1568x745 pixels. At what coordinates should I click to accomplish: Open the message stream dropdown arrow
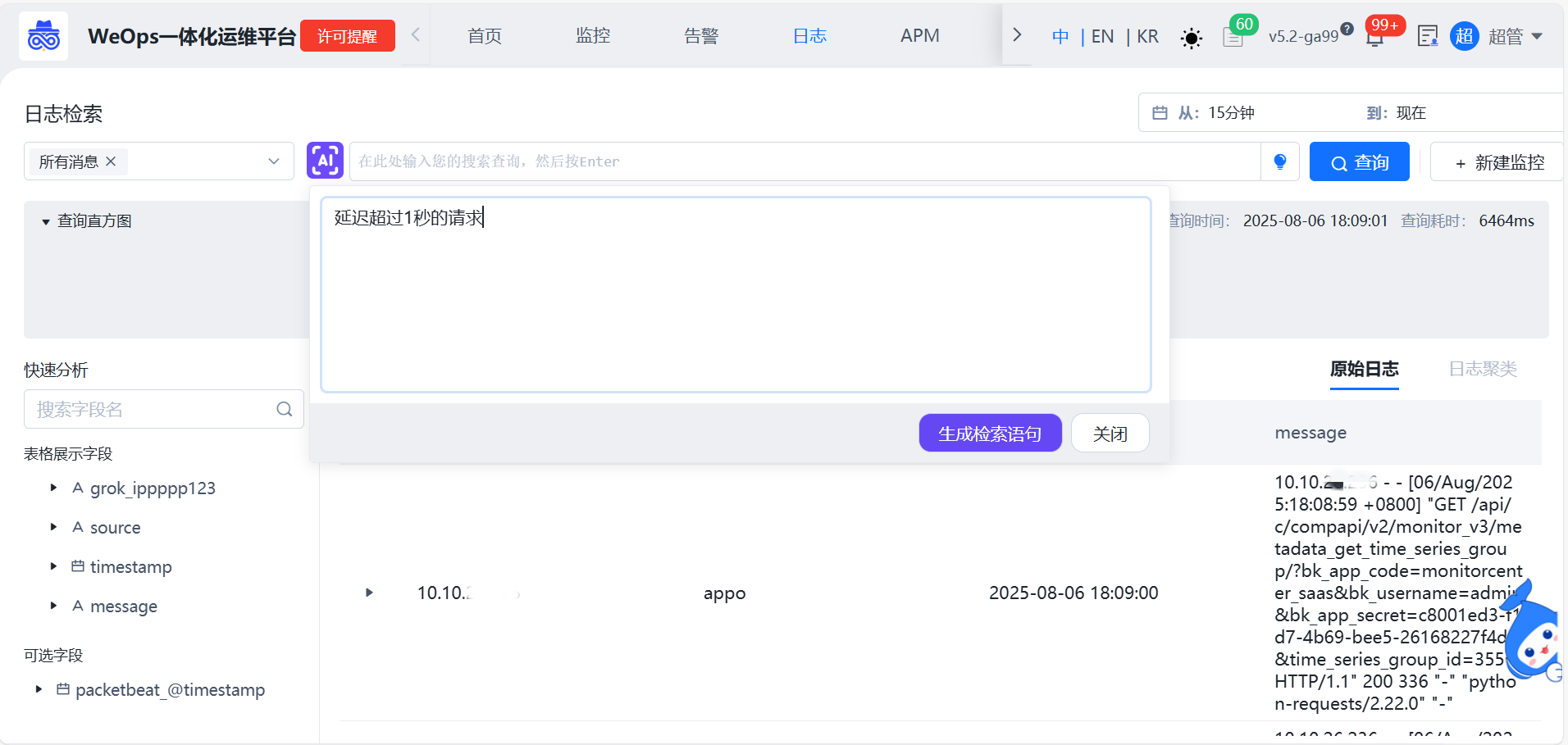tap(274, 161)
